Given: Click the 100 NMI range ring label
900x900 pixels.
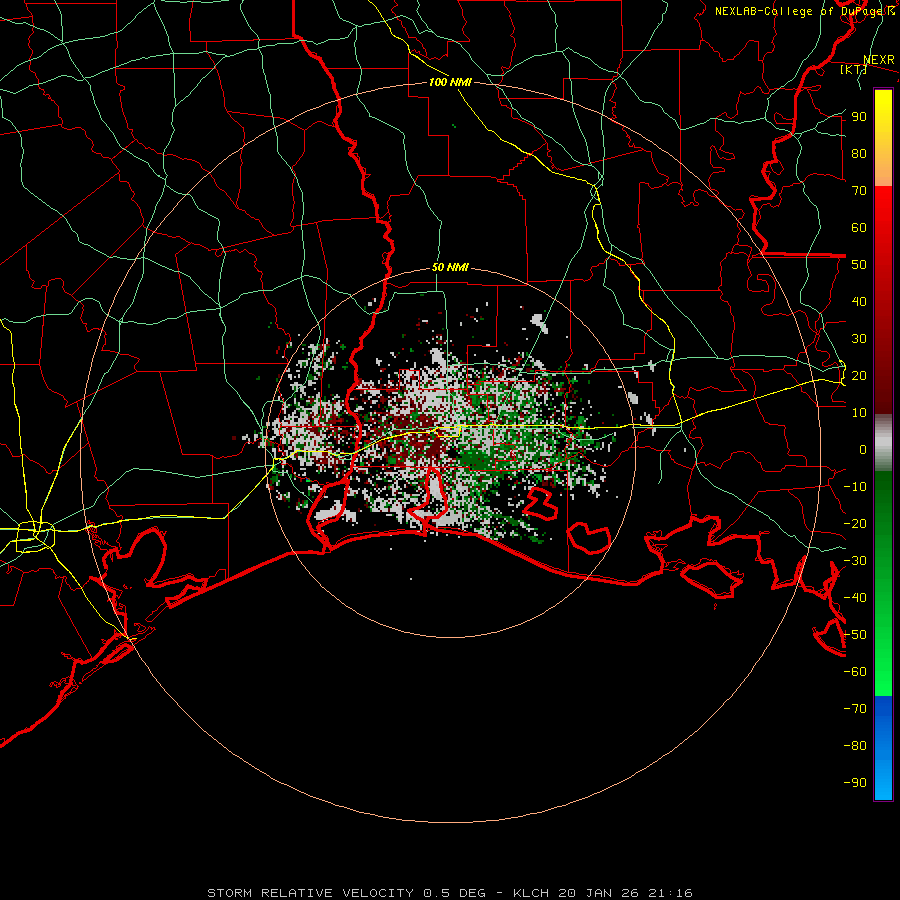Looking at the screenshot, I should click(x=450, y=82).
